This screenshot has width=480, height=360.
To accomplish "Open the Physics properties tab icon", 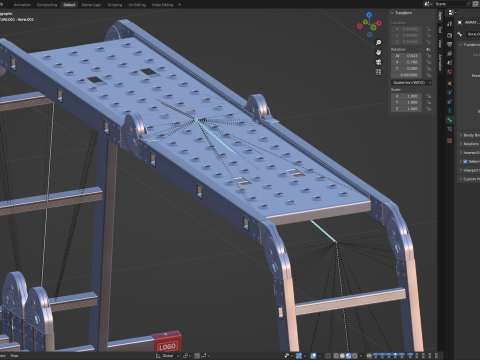I will click(x=449, y=92).
